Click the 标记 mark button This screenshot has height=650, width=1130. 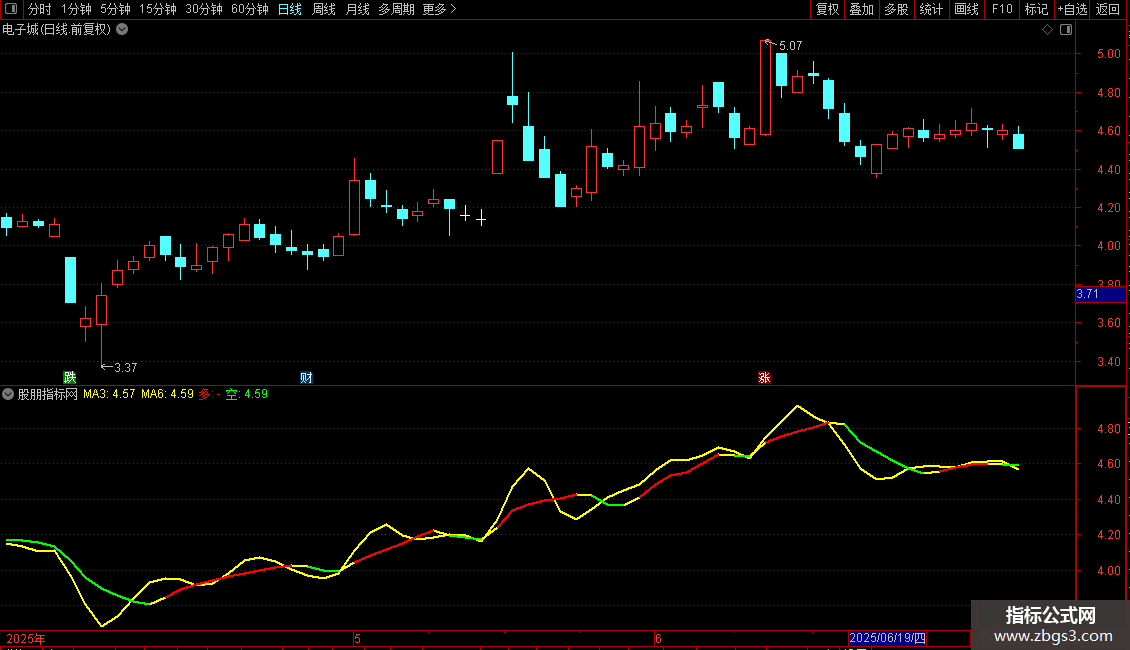(x=1036, y=9)
